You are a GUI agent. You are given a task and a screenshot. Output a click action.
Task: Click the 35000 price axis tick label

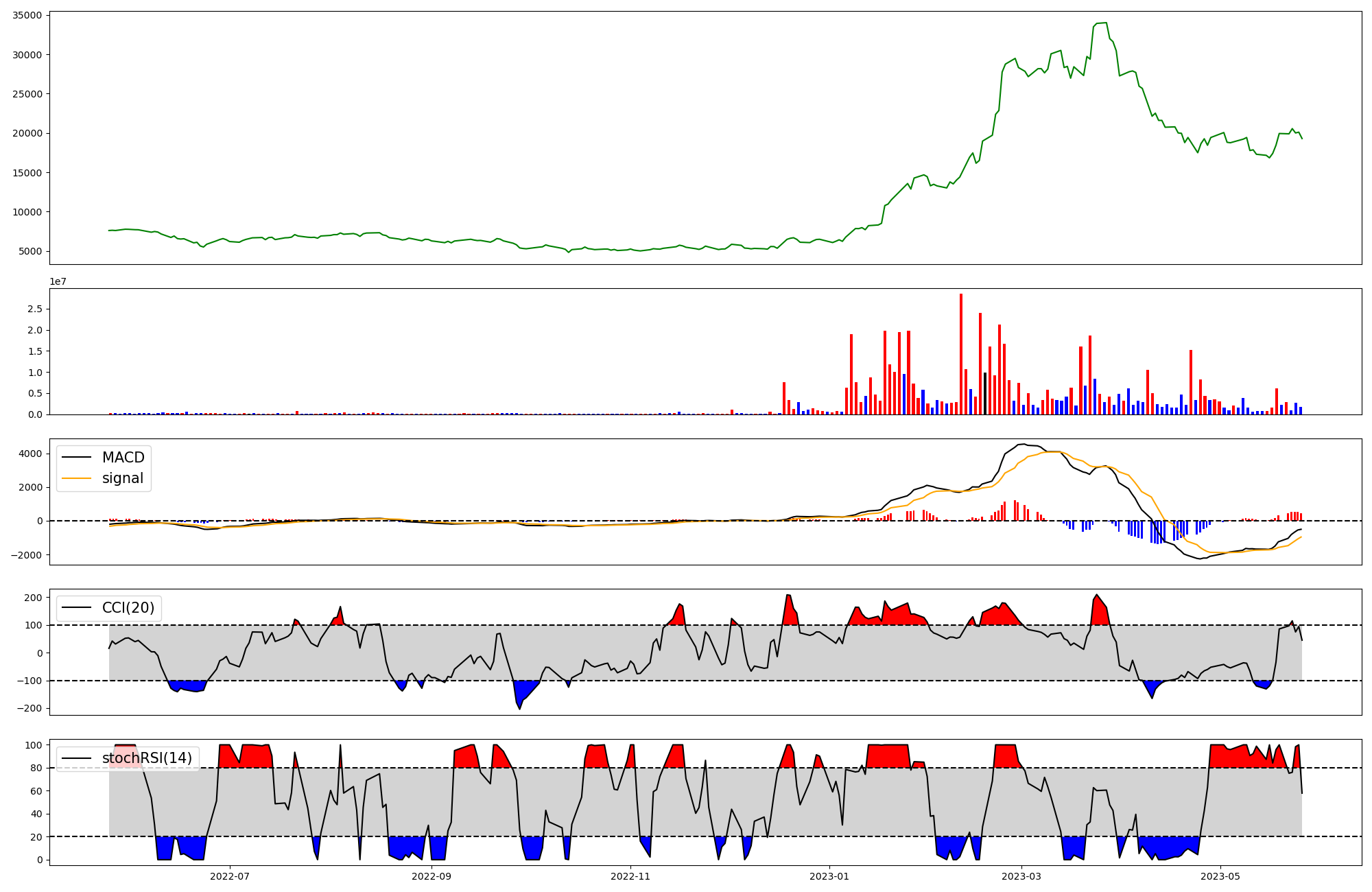[x=27, y=15]
